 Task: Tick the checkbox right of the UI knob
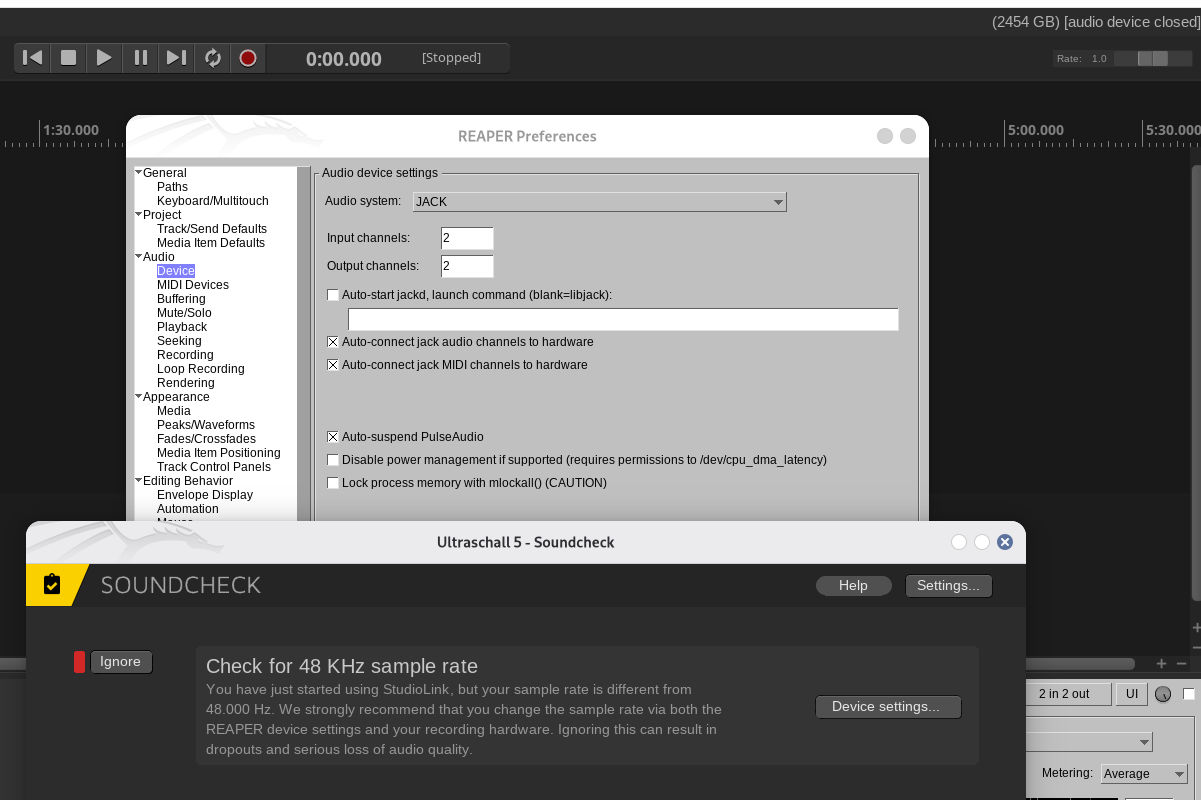pyautogui.click(x=1189, y=694)
